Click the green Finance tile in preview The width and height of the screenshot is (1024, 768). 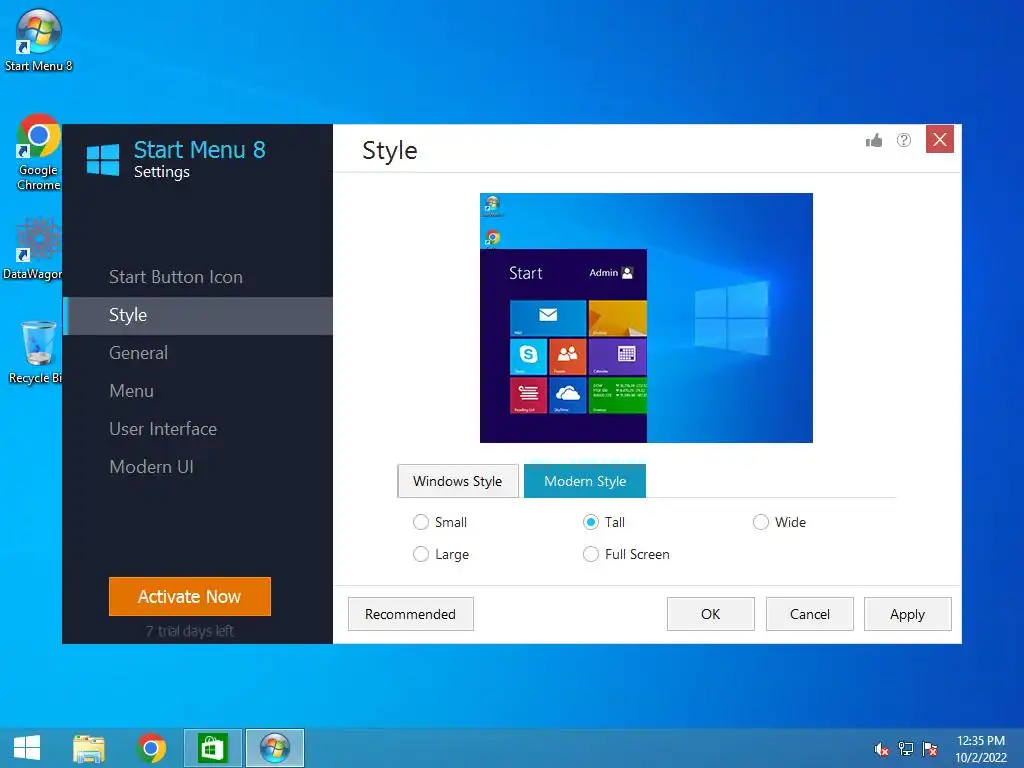click(x=618, y=395)
